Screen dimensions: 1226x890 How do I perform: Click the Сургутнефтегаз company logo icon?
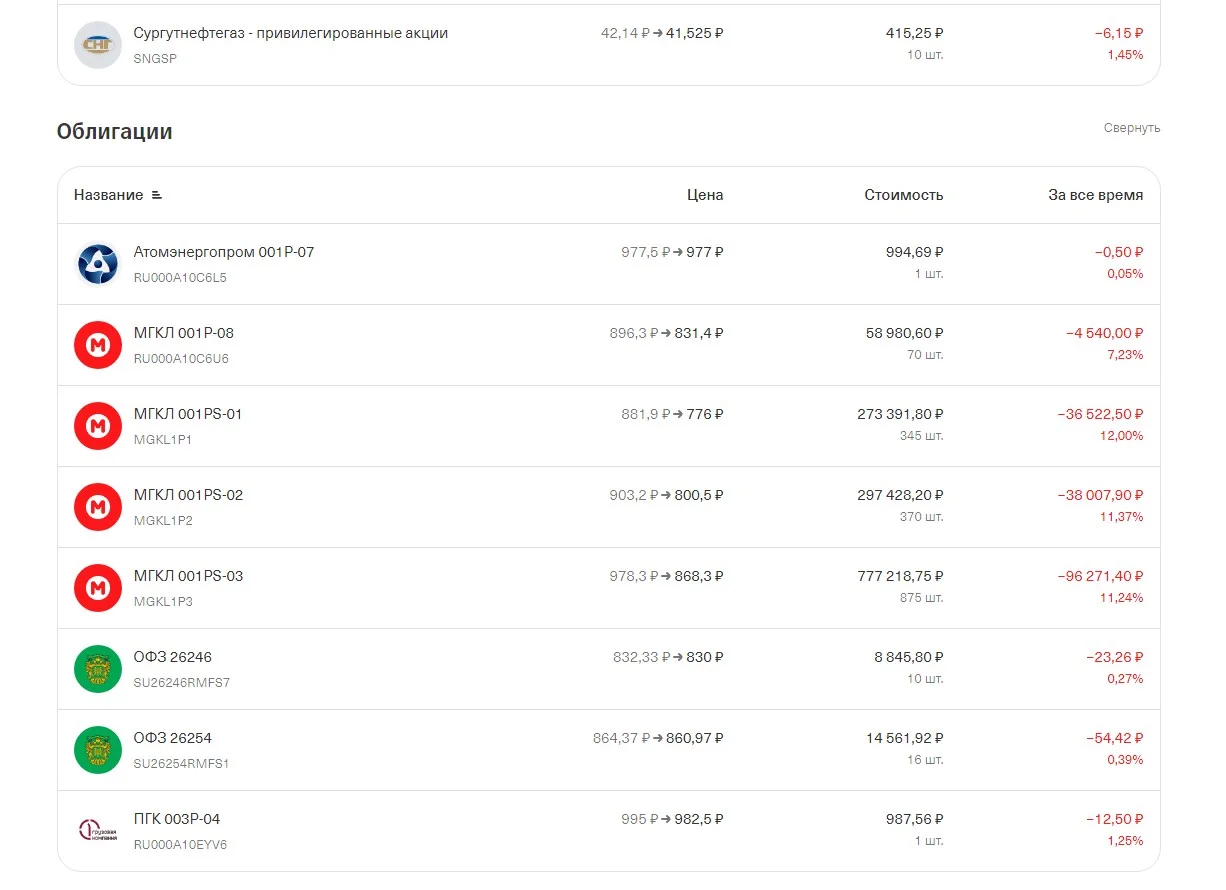(x=98, y=45)
